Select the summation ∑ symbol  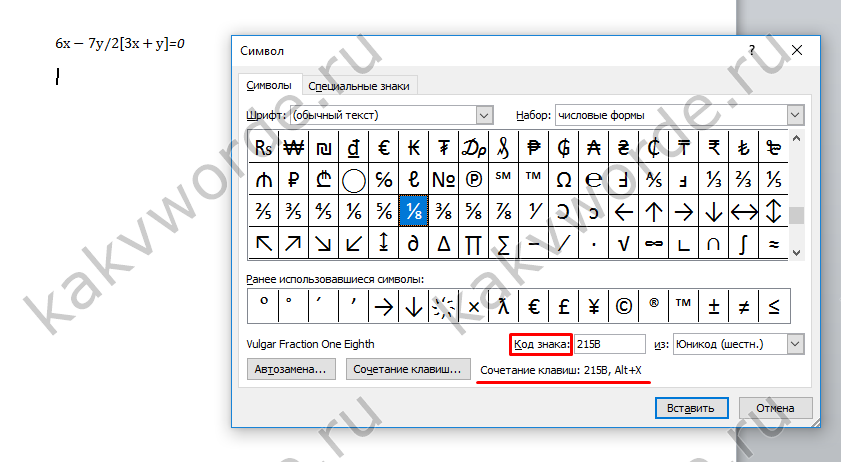coord(504,242)
